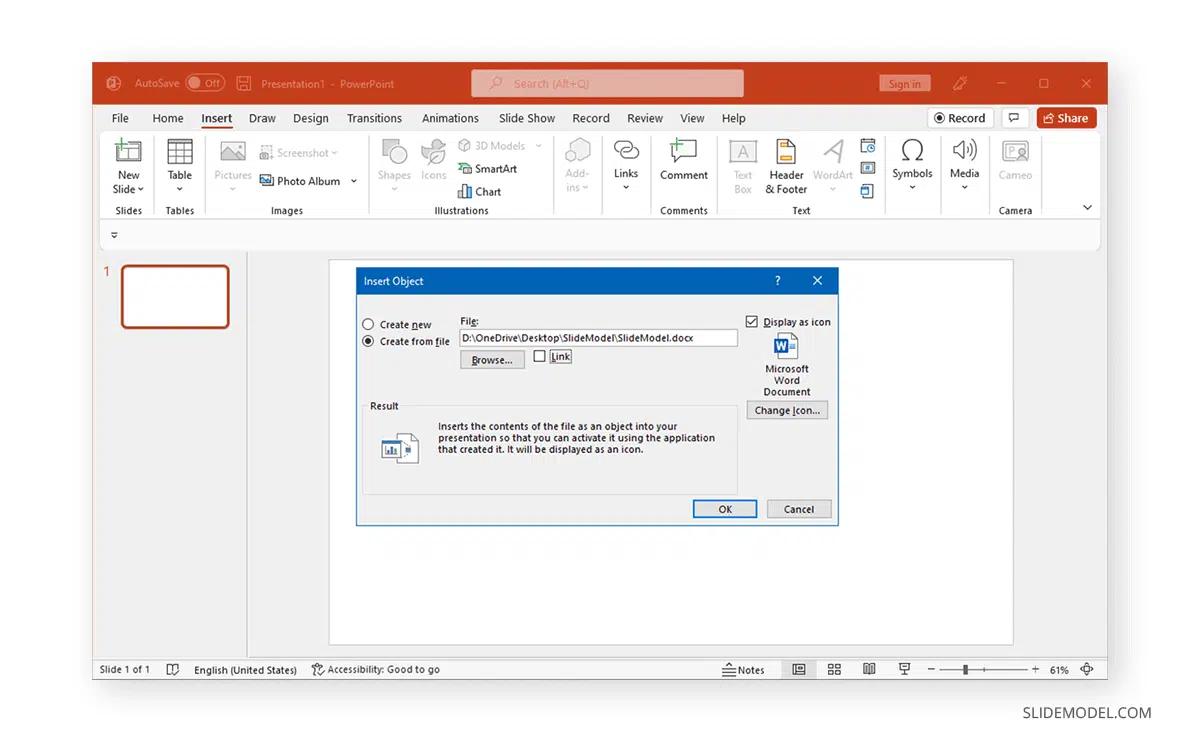Viewport: 1200px width, 743px height.
Task: Click English (United States) language status
Action: pyautogui.click(x=245, y=670)
